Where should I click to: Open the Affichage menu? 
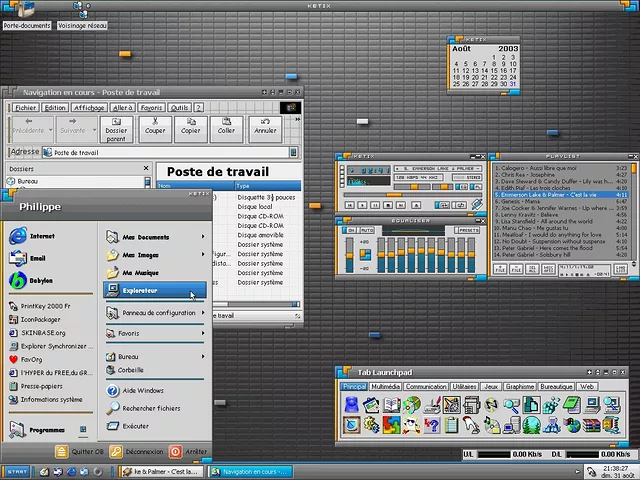pos(89,107)
